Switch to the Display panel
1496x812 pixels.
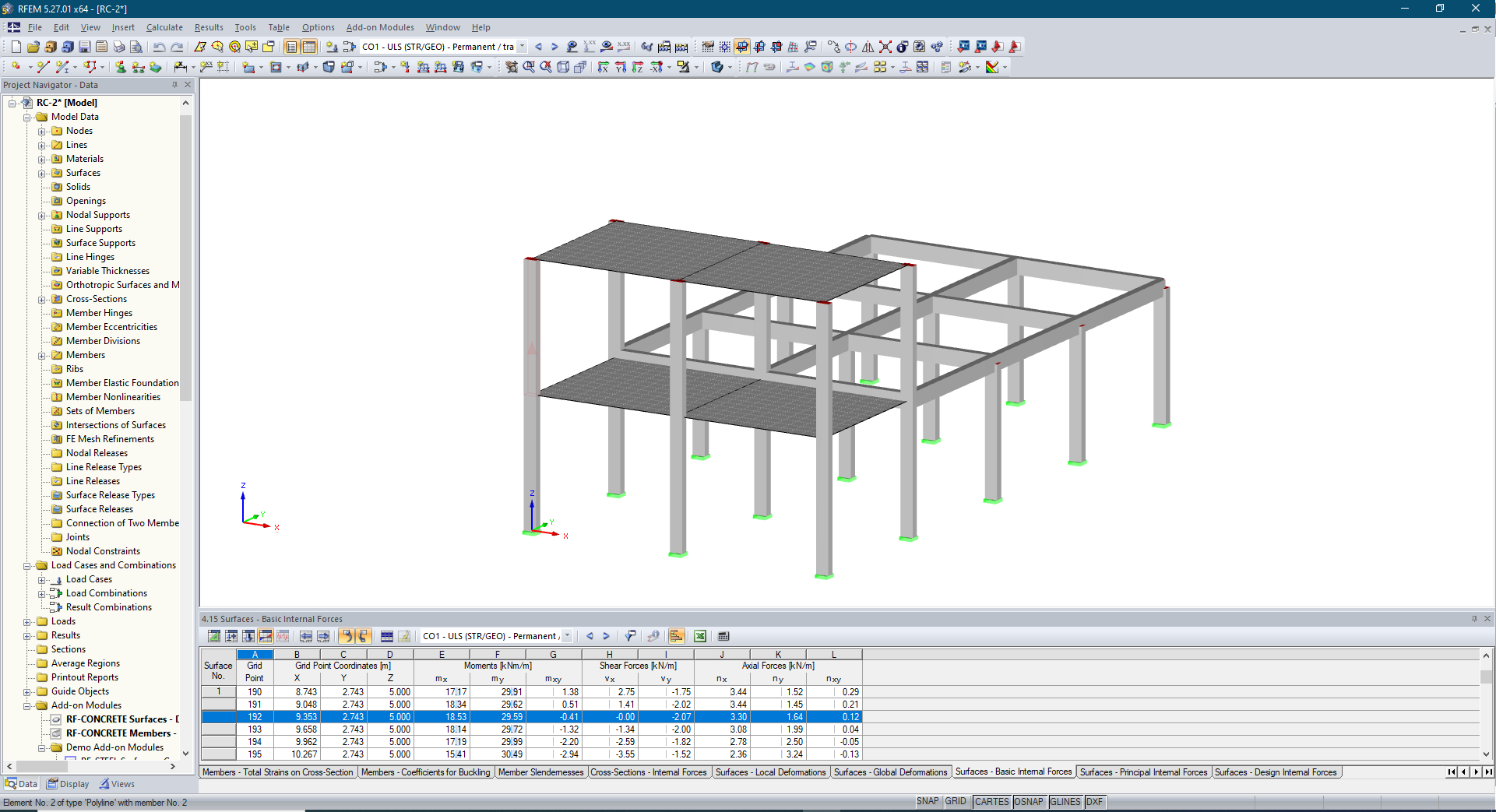68,784
